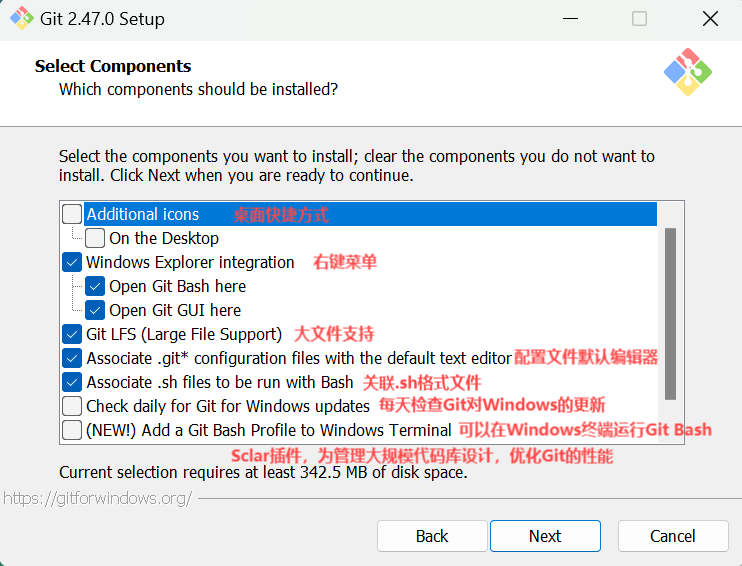Go to the Next setup page
Viewport: 742px width, 566px height.
545,536
